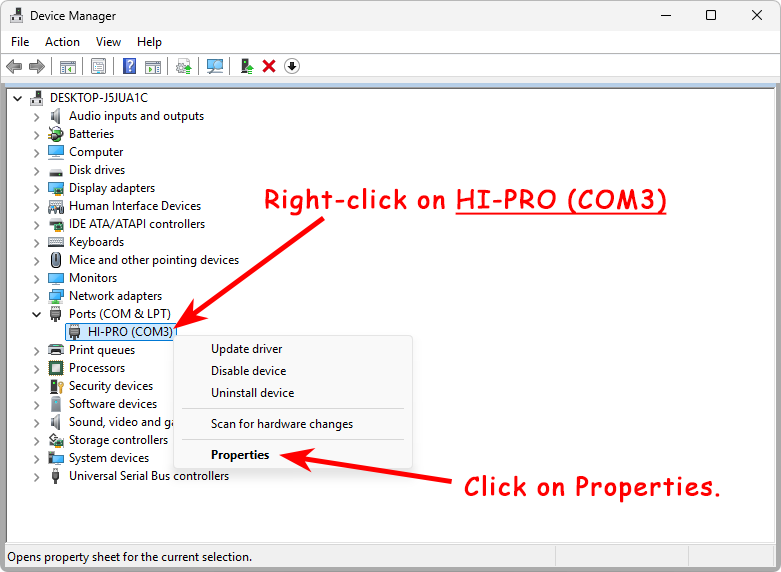Collapse the DESKTOP-J5JUA1C root node
Viewport: 781px width, 572px height.
[x=17, y=98]
